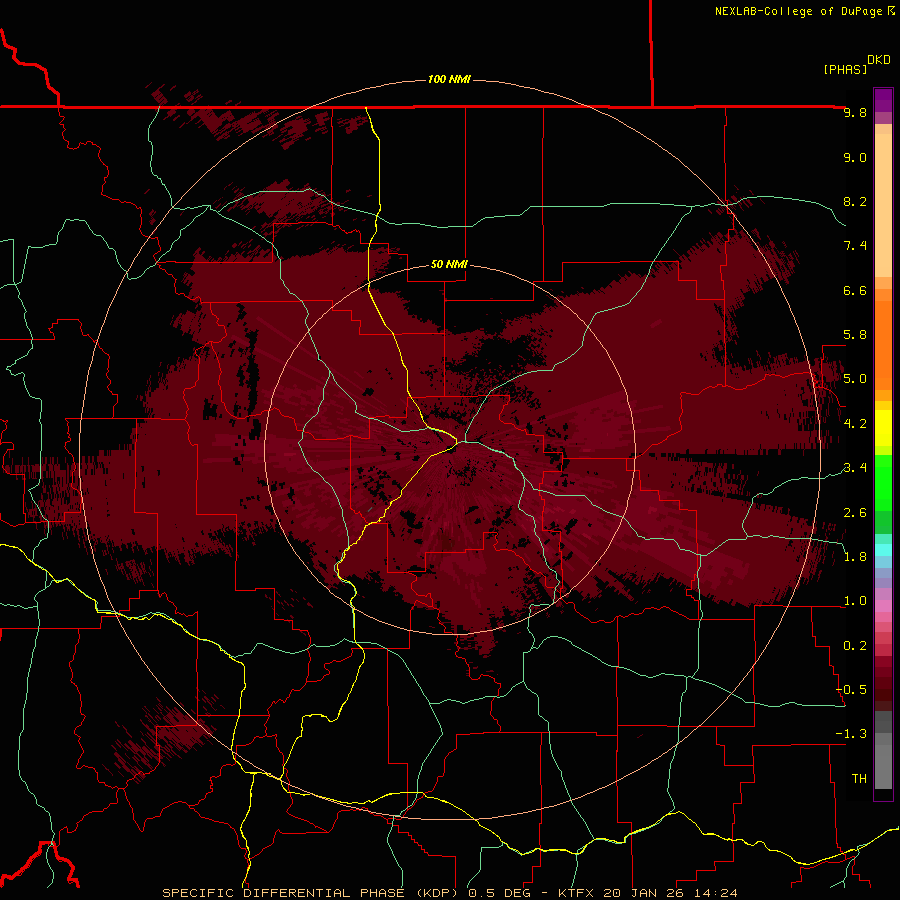Click the 5.0 scale value
The image size is (900, 900).
[x=855, y=379]
